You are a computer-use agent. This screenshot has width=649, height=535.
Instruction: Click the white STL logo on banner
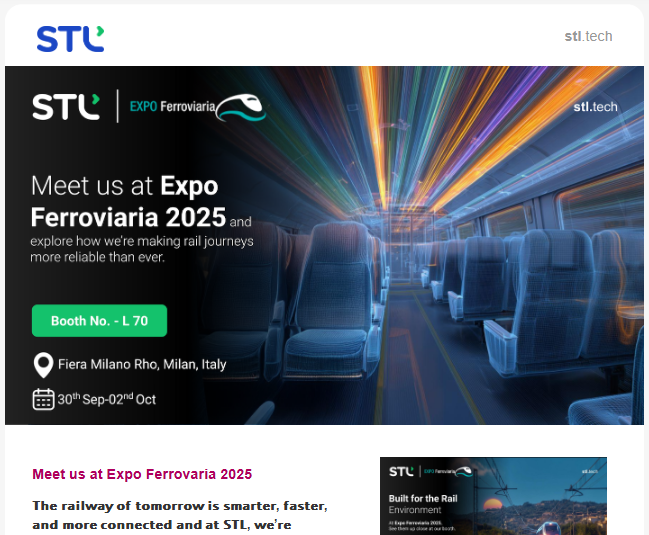66,106
